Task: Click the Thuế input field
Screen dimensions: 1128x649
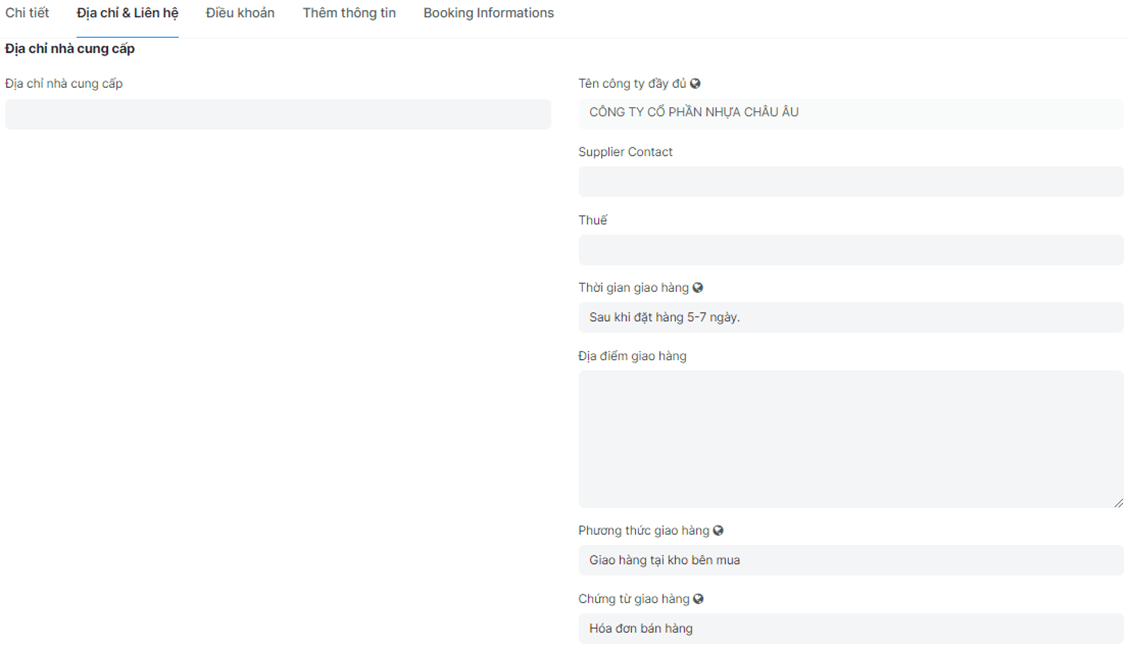Action: point(850,249)
